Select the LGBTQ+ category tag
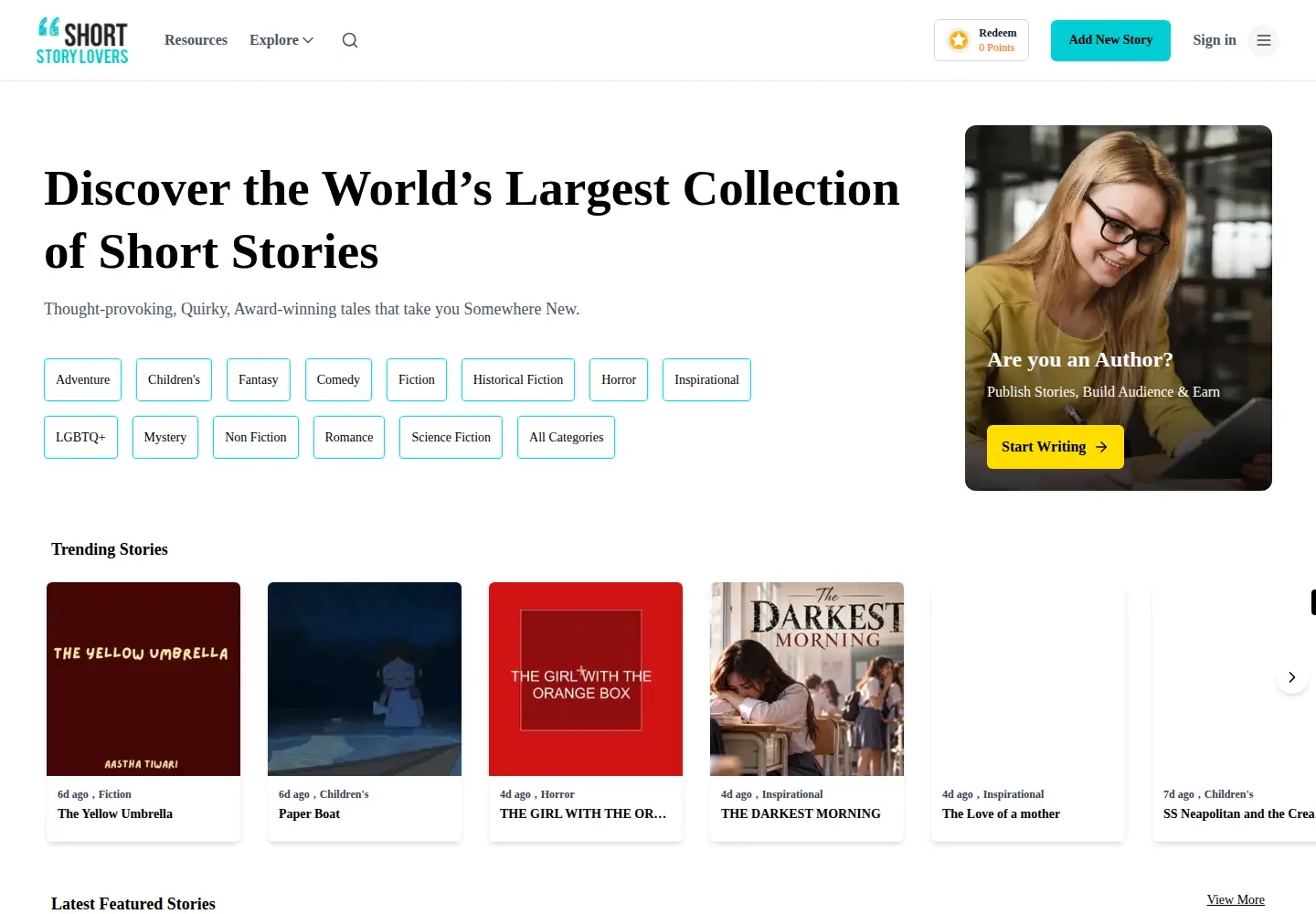1316x914 pixels. (80, 437)
